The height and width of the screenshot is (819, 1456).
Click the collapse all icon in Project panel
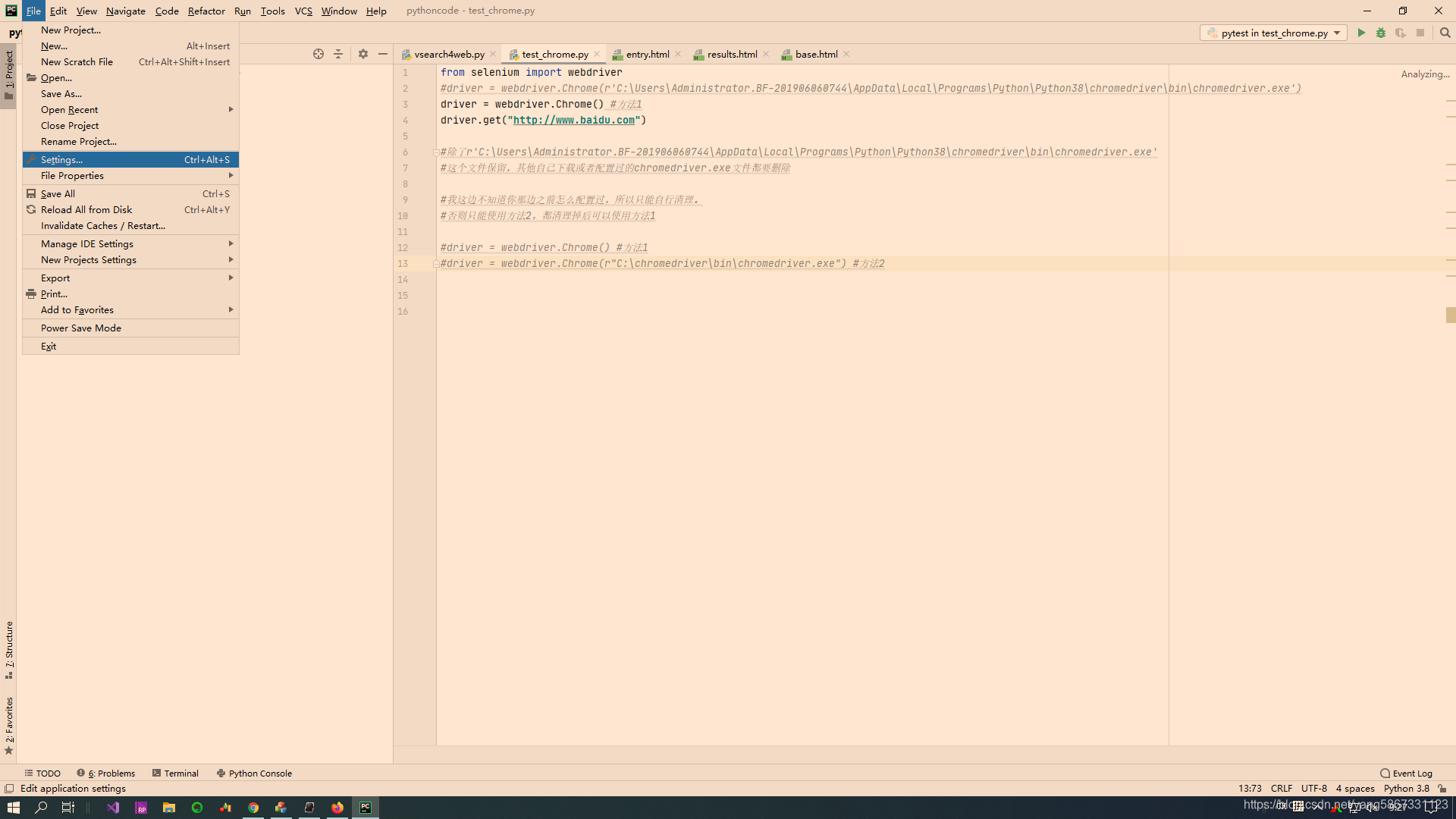tap(338, 54)
